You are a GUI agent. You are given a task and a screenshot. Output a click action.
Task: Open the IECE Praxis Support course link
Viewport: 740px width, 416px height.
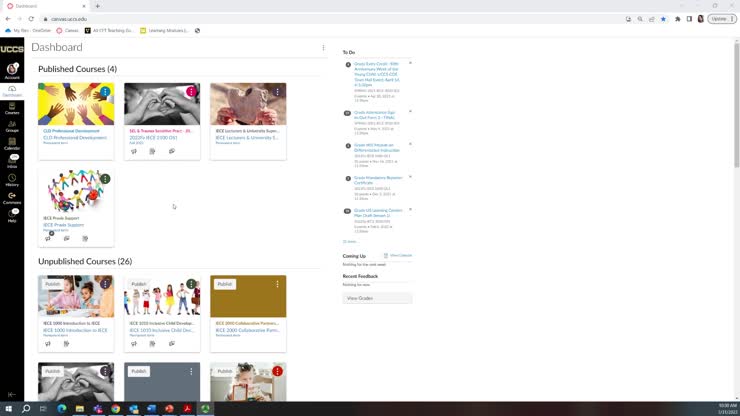[x=64, y=225]
